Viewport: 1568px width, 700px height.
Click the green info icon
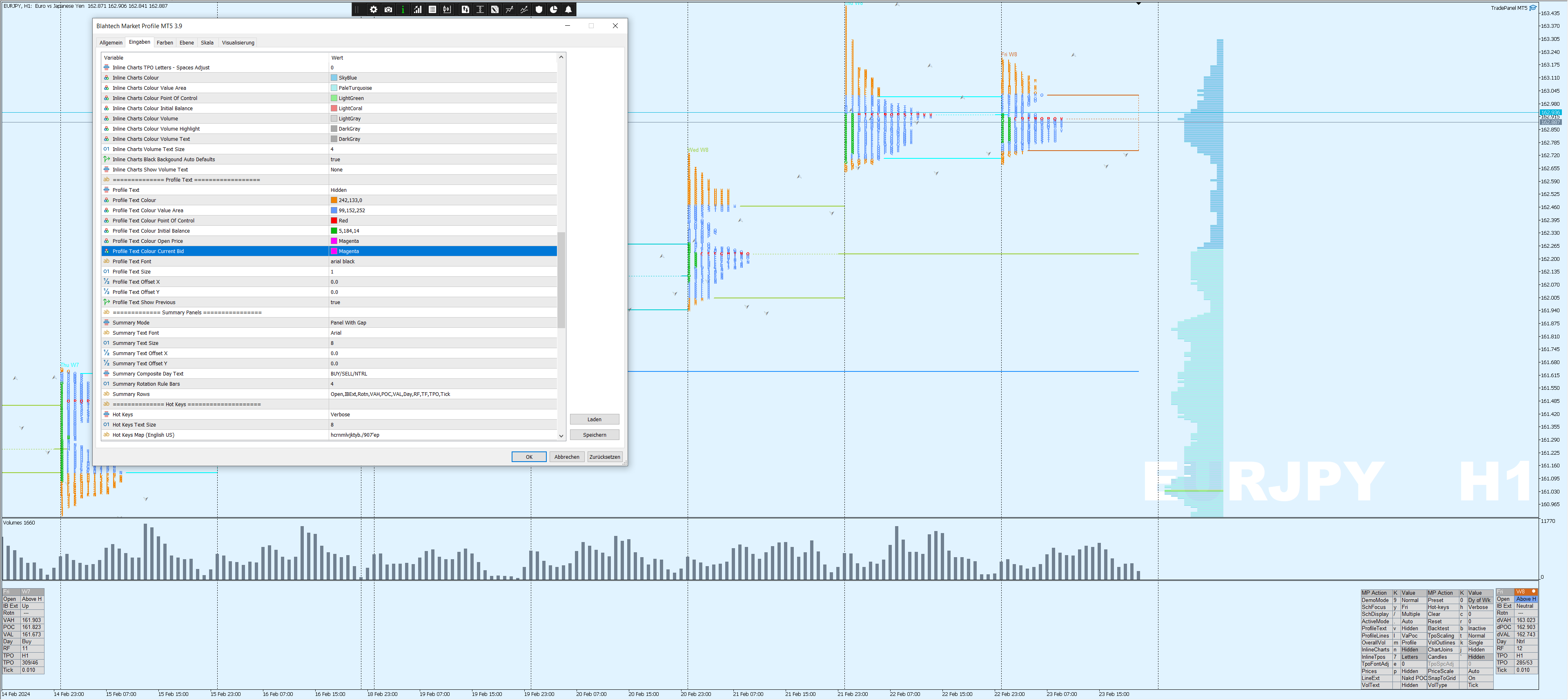point(403,9)
